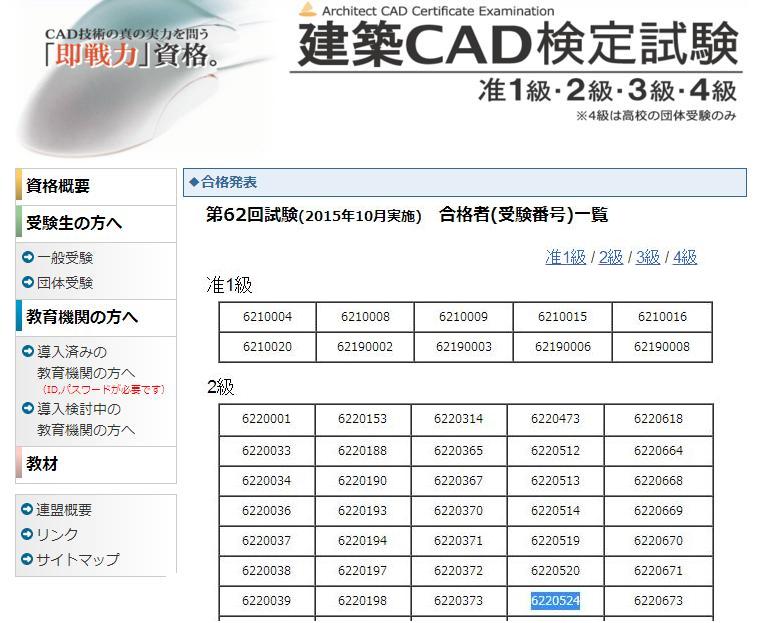Click the red ID,パスワードが必要です note
The width and height of the screenshot is (760, 623).
(x=104, y=389)
